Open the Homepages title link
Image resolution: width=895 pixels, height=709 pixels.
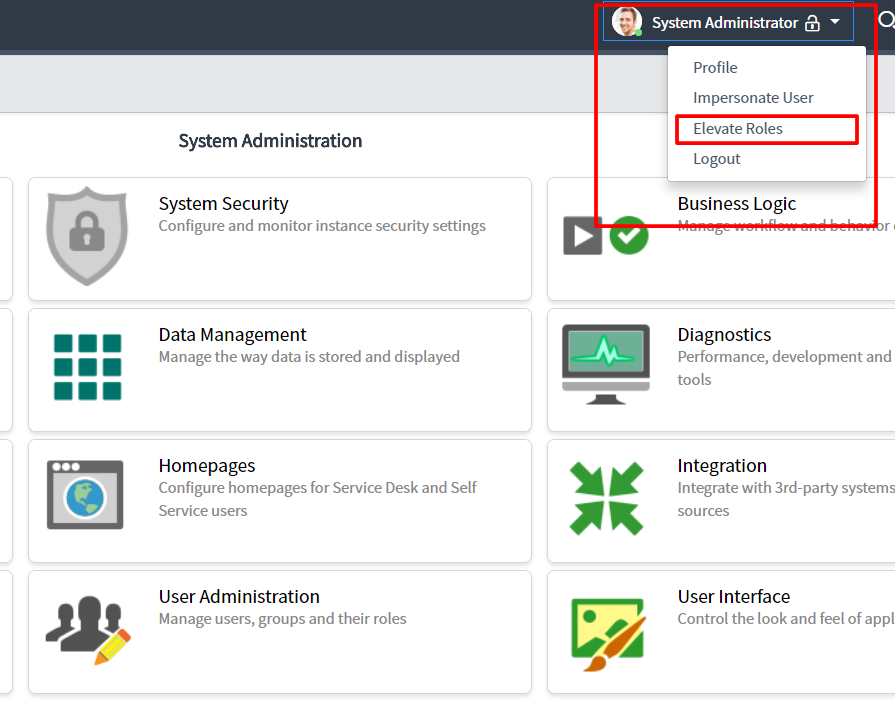[207, 466]
